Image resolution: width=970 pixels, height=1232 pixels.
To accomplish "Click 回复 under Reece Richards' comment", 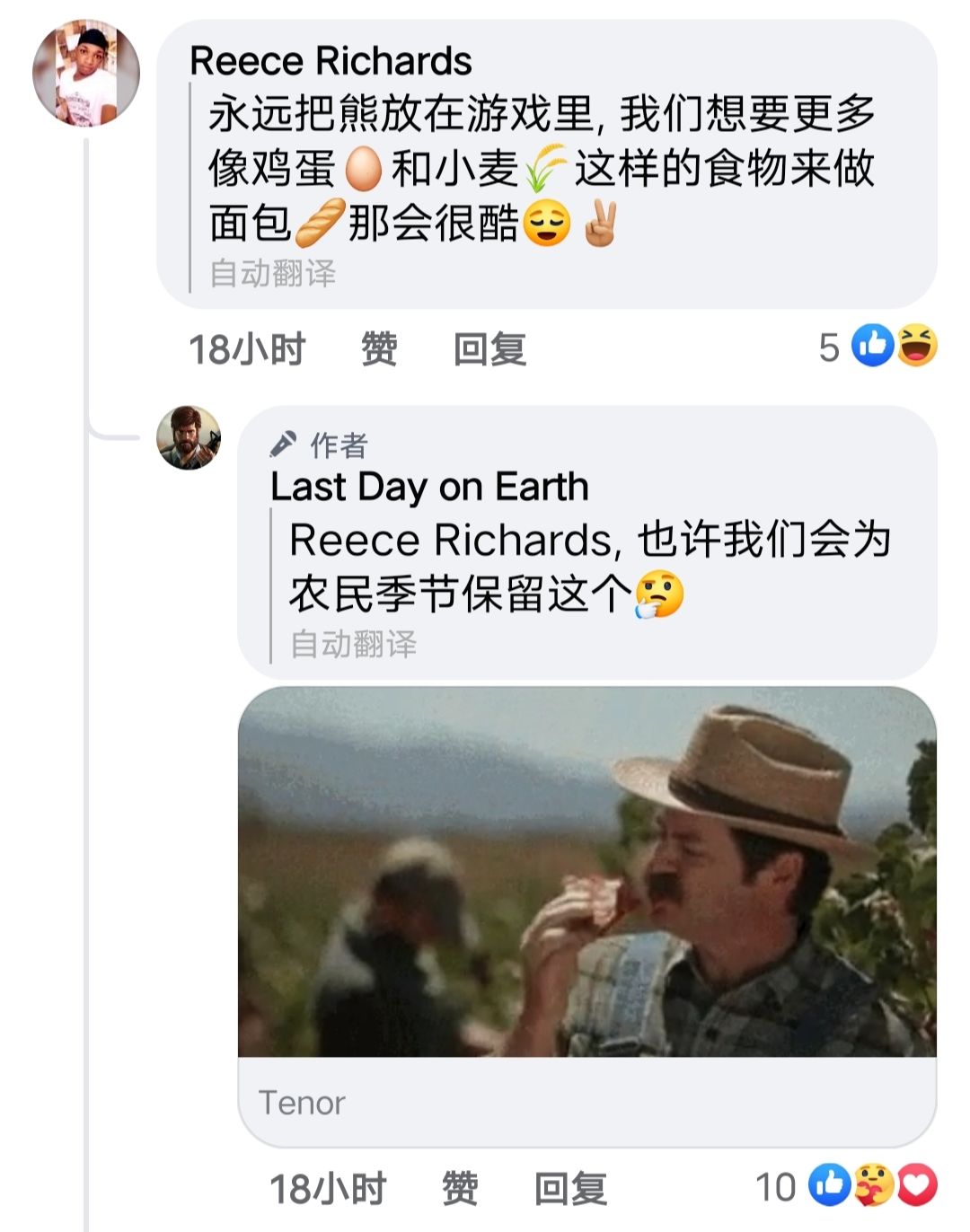I will coord(489,349).
